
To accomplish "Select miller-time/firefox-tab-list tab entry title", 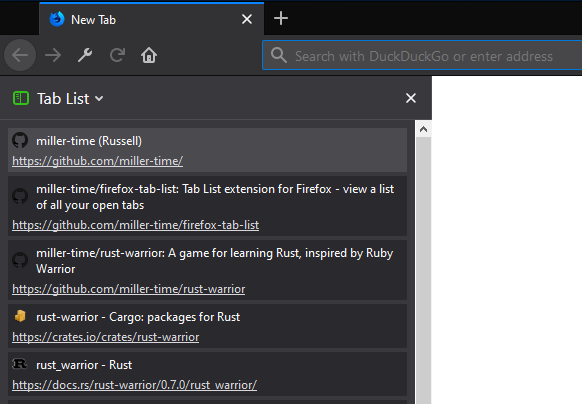I will click(215, 197).
